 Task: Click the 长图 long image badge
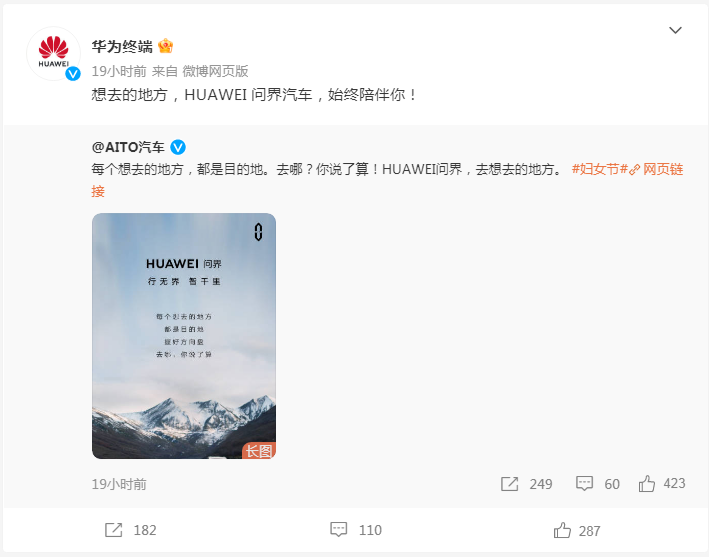pyautogui.click(x=259, y=451)
